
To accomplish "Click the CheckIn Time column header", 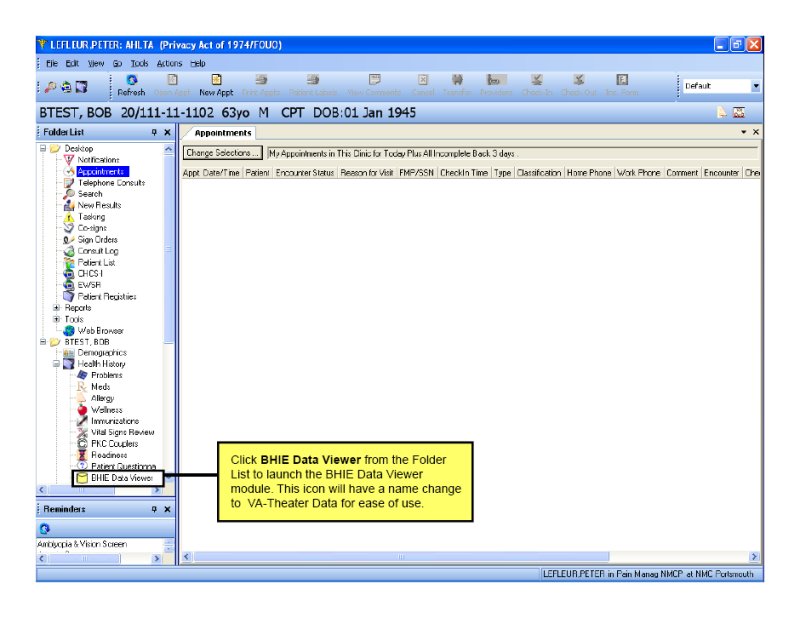I will pyautogui.click(x=464, y=173).
